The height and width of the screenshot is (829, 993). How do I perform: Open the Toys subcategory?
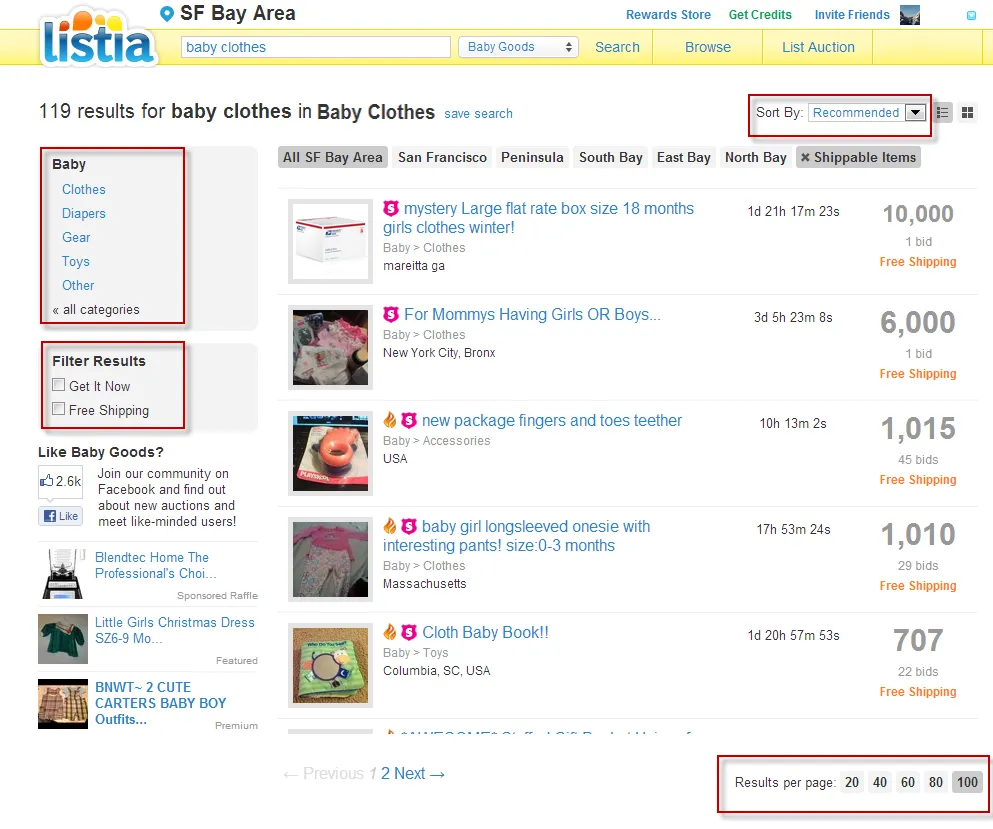pyautogui.click(x=75, y=262)
